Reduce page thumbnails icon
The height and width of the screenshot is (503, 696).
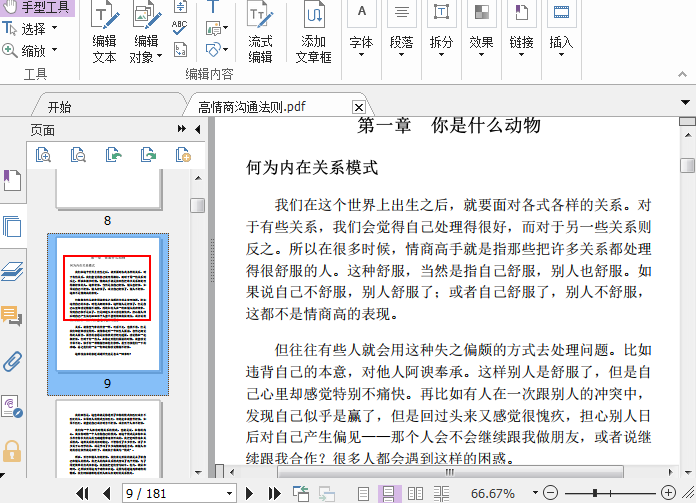[78, 155]
